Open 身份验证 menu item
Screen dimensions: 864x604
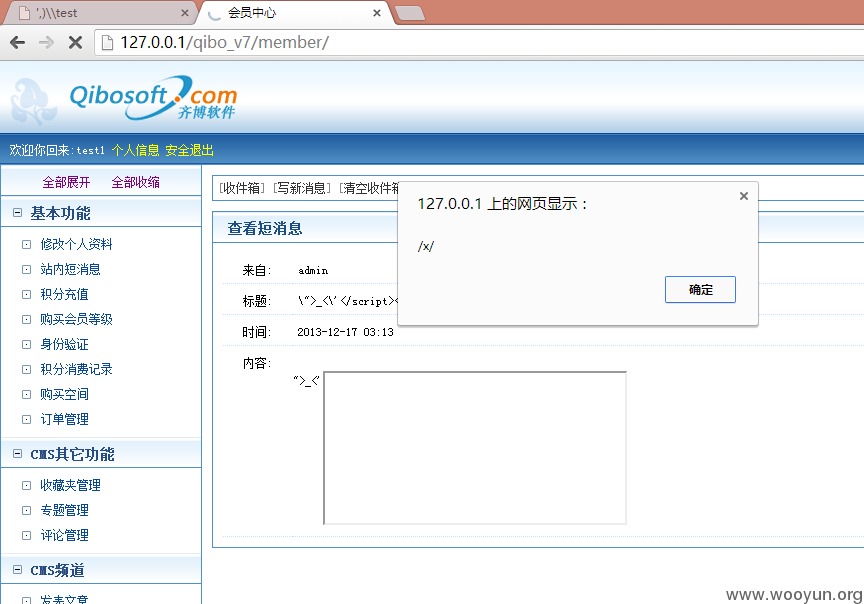pyautogui.click(x=64, y=344)
